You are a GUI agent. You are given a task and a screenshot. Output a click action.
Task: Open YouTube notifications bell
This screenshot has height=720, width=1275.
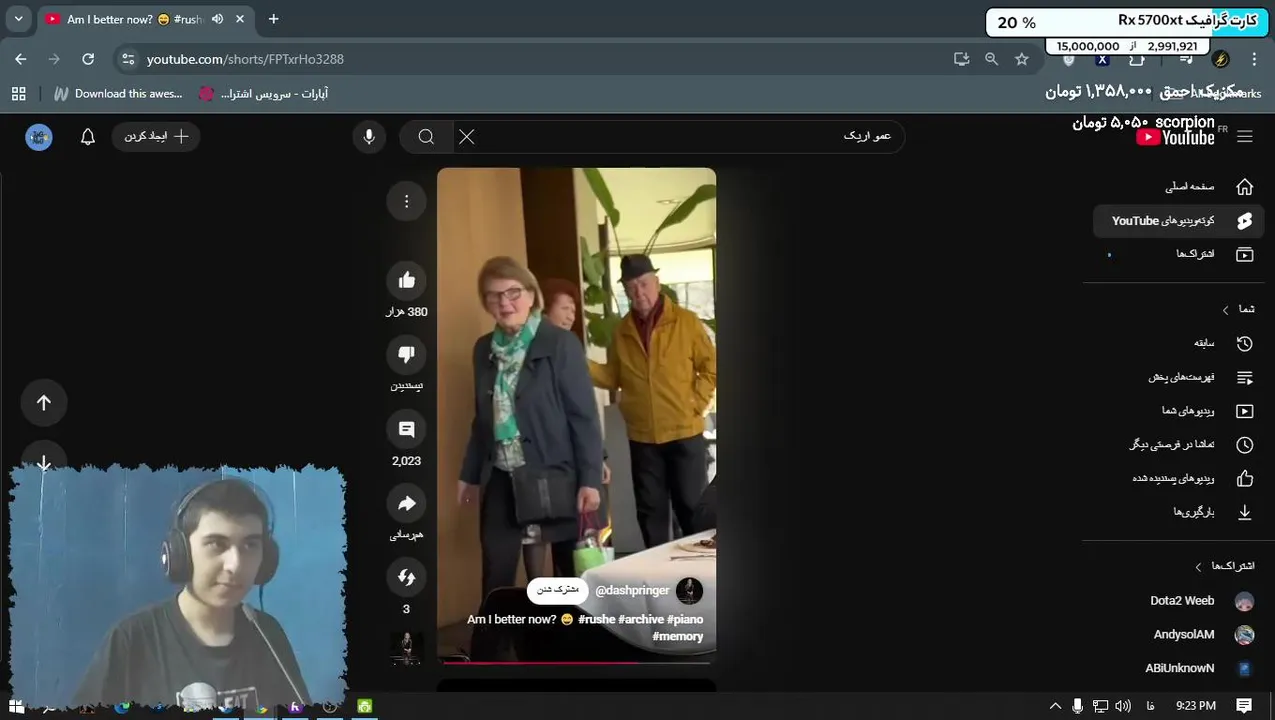pos(88,136)
